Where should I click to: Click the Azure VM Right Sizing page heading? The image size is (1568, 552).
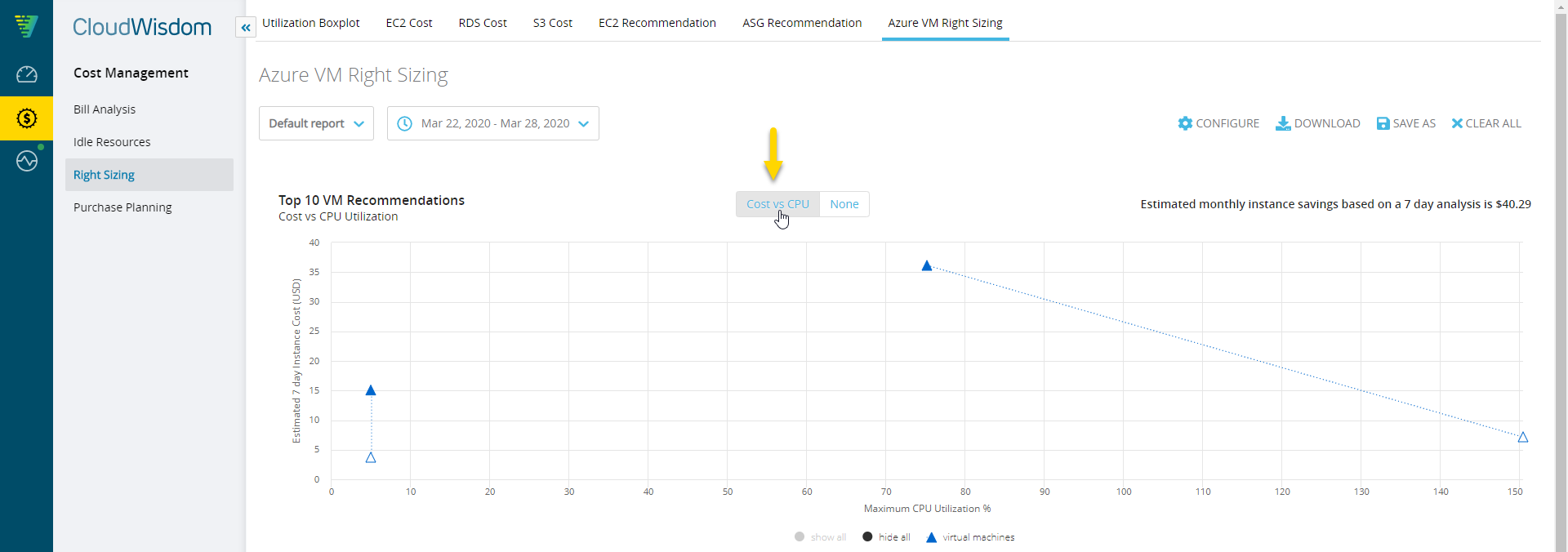(x=354, y=75)
